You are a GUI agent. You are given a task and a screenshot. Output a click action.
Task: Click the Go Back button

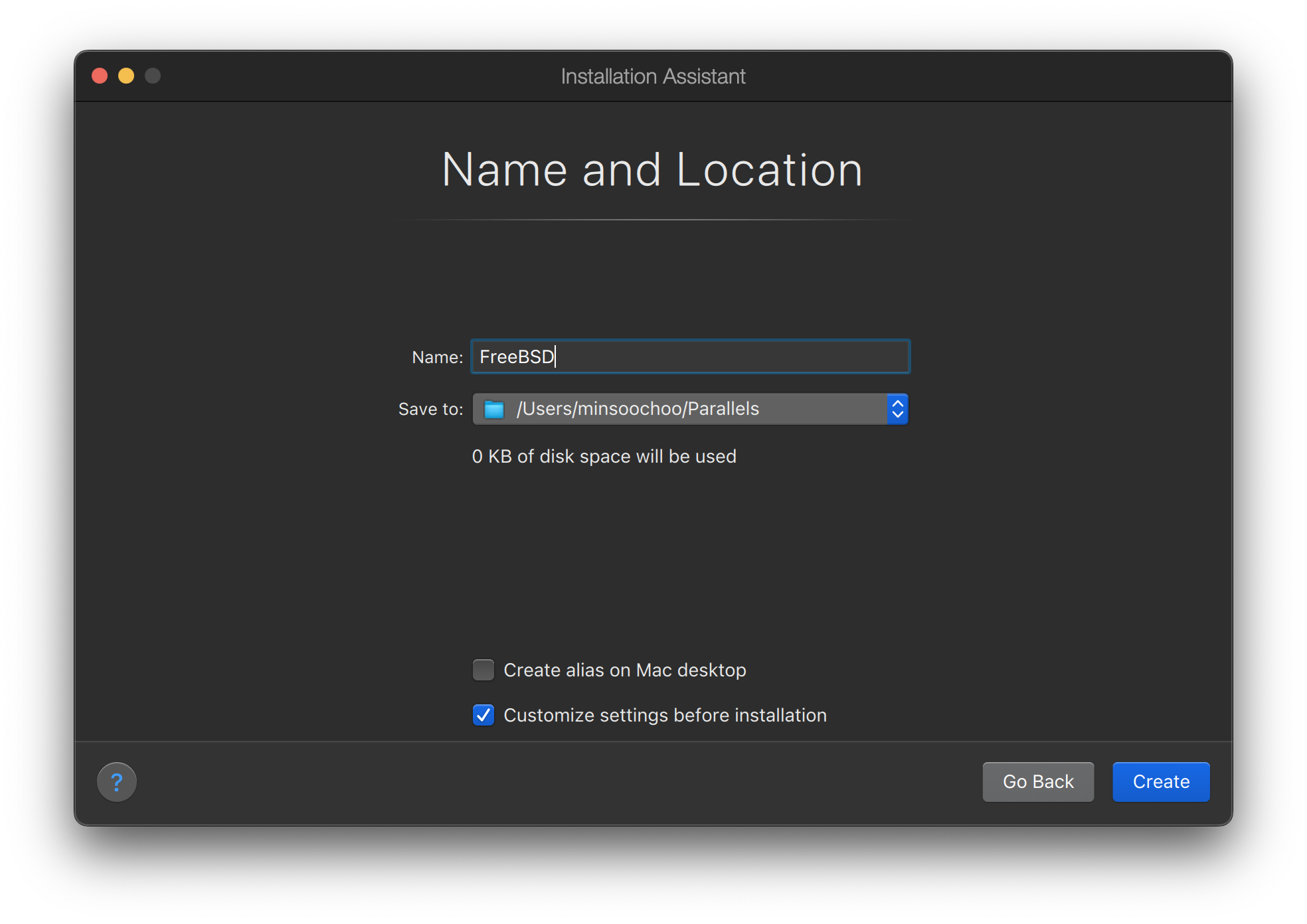[x=1037, y=782]
